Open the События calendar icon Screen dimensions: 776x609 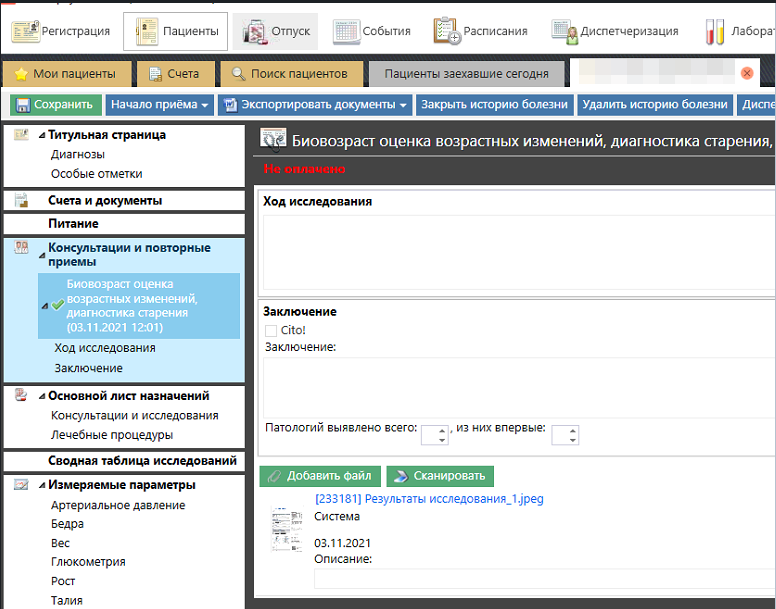click(346, 31)
